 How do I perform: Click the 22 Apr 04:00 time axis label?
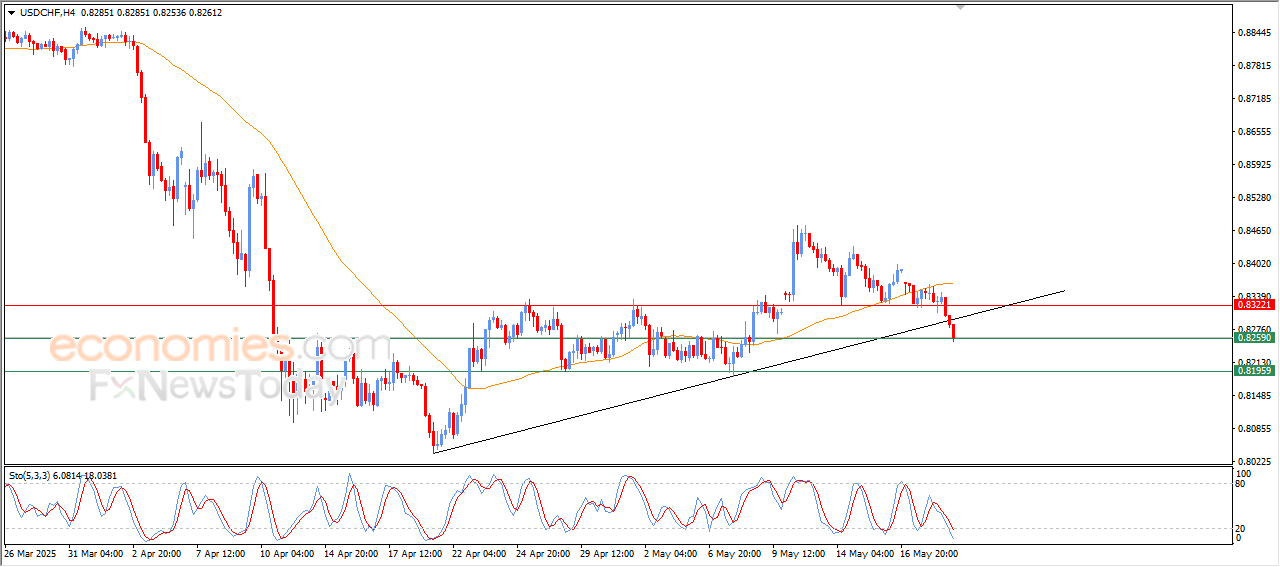pyautogui.click(x=478, y=552)
